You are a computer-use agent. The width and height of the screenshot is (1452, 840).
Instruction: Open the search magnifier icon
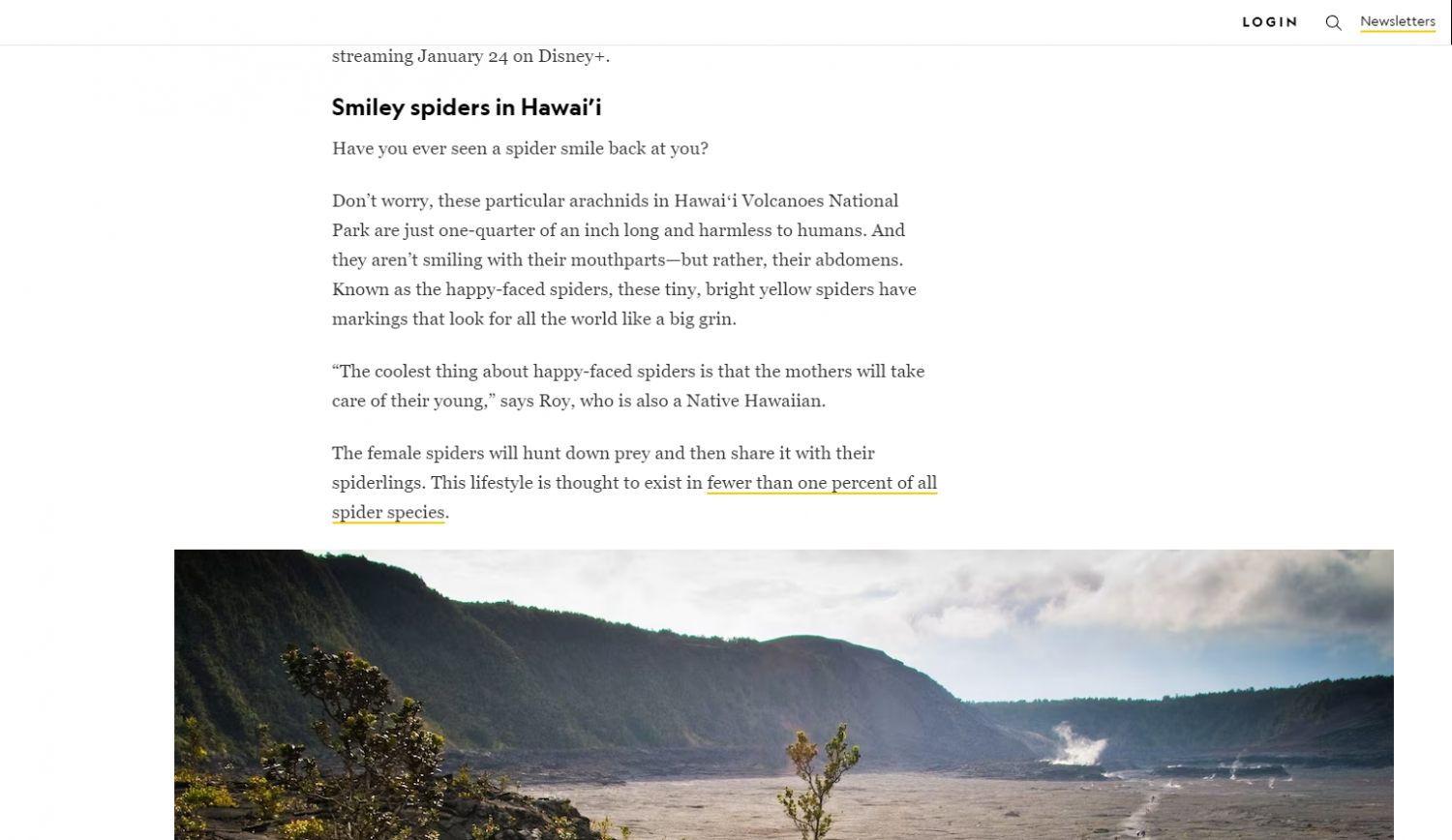(x=1333, y=22)
